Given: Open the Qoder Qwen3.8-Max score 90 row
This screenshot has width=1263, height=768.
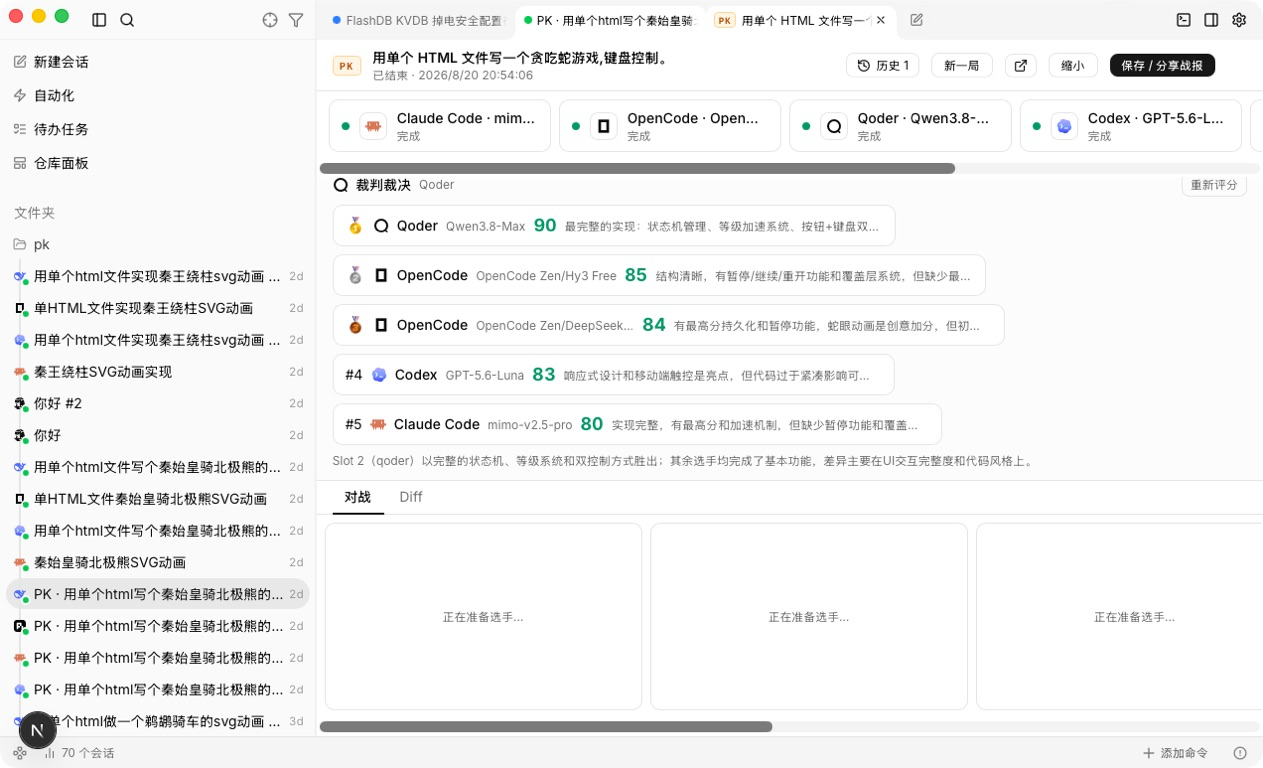Looking at the screenshot, I should pyautogui.click(x=614, y=226).
